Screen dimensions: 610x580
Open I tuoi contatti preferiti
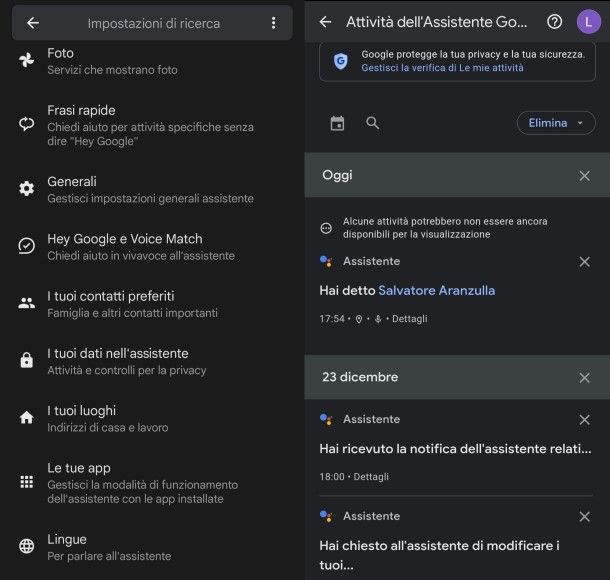click(x=152, y=304)
